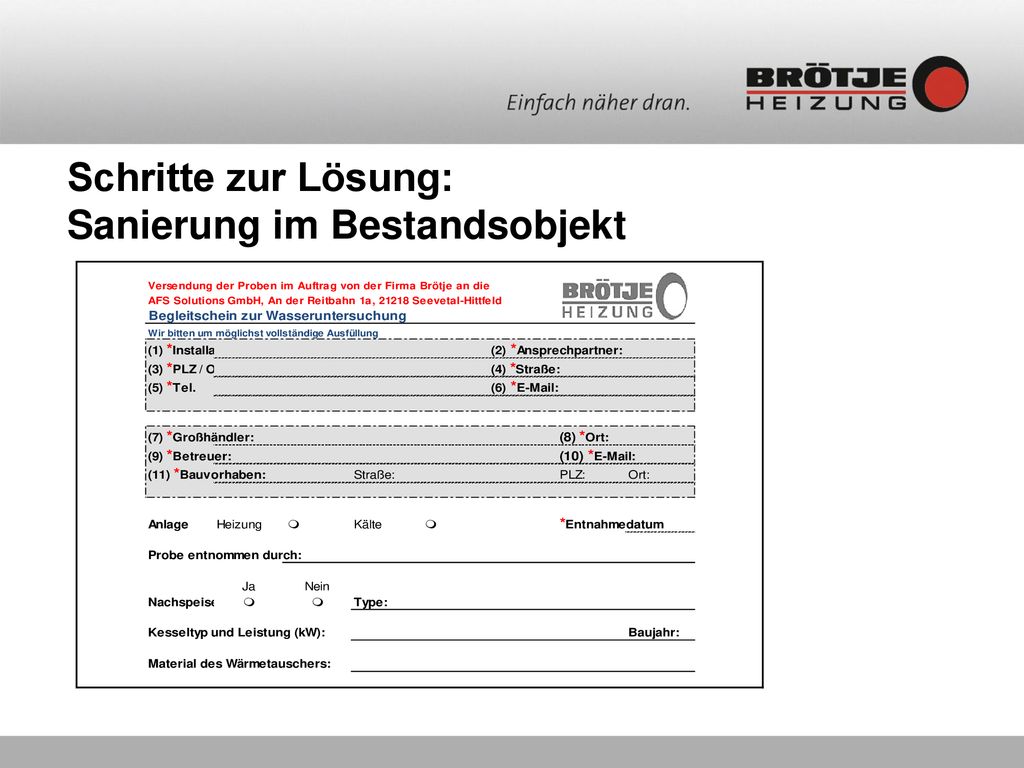Click the slide title 'Schritte zur Lösung:'
Viewport: 1024px width, 768px height.
pyautogui.click(x=260, y=177)
